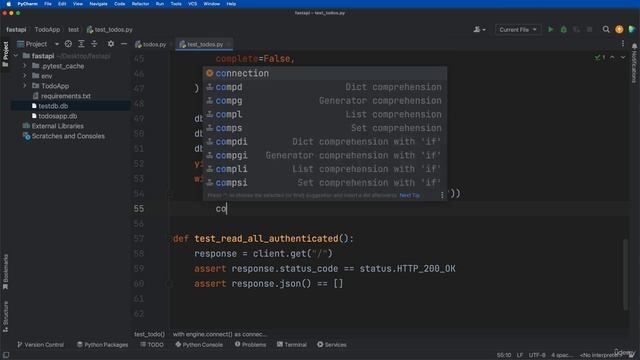Select todosapp.db file in project tree
The image size is (640, 360).
[58, 116]
